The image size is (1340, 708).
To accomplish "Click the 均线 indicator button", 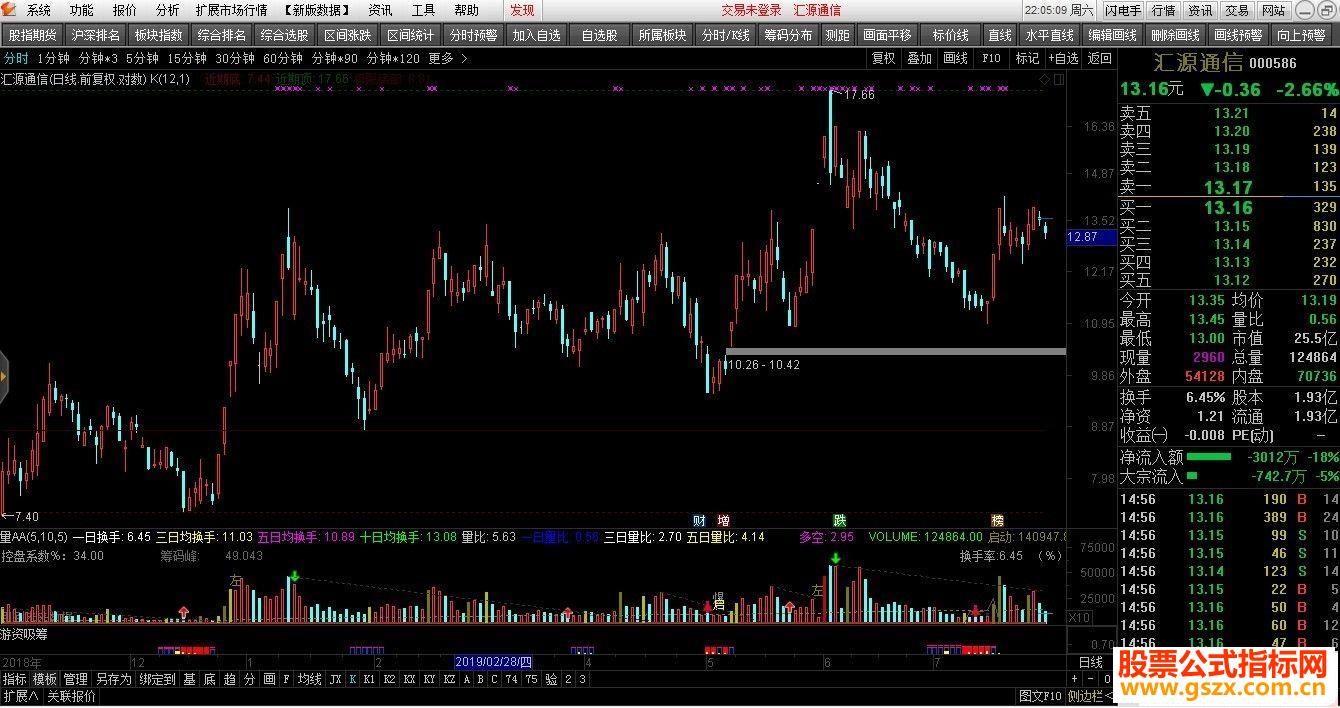I will coord(310,679).
